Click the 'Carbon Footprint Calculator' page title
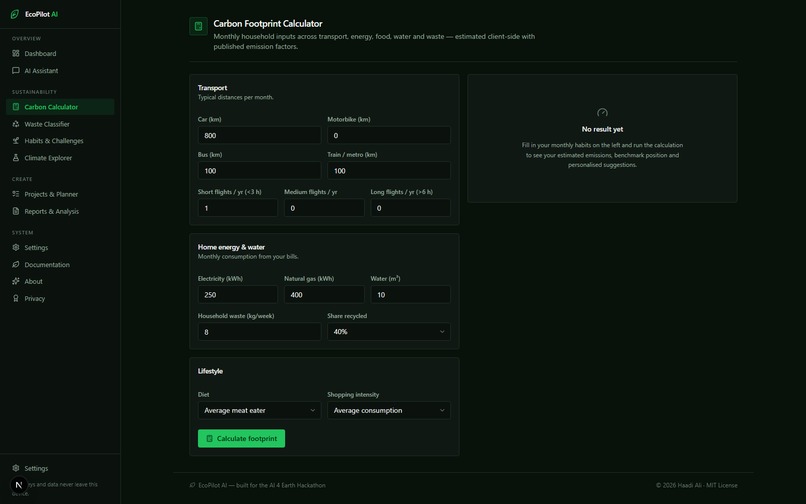806x504 pixels. [268, 24]
